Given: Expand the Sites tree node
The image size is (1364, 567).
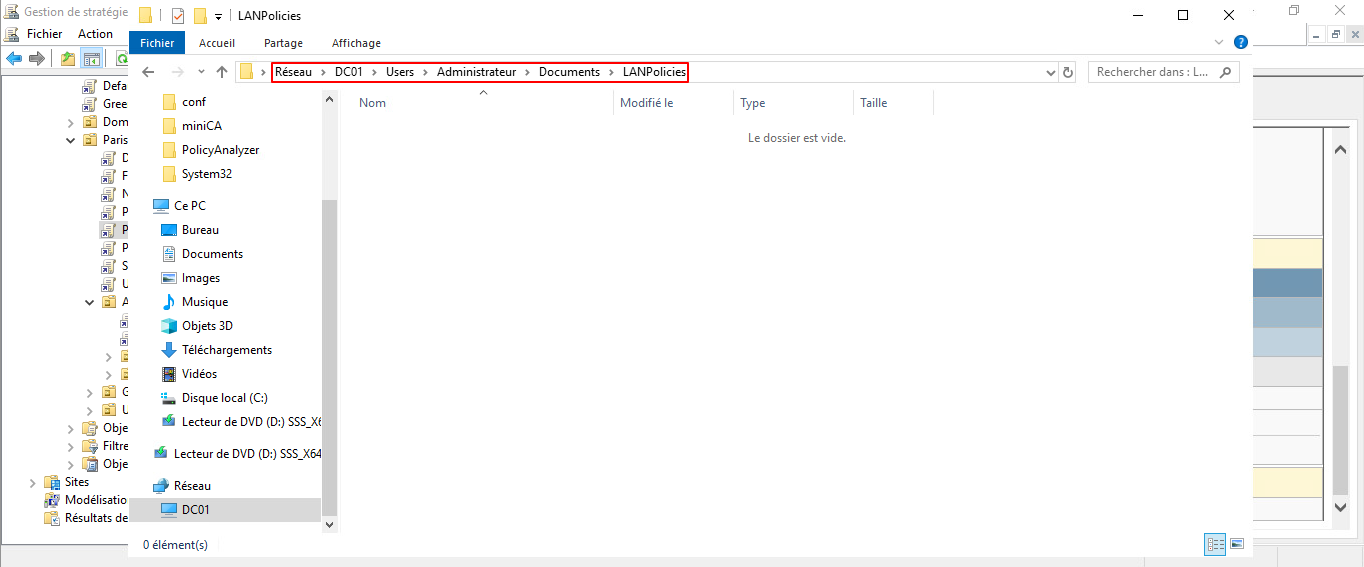Looking at the screenshot, I should click(x=33, y=482).
